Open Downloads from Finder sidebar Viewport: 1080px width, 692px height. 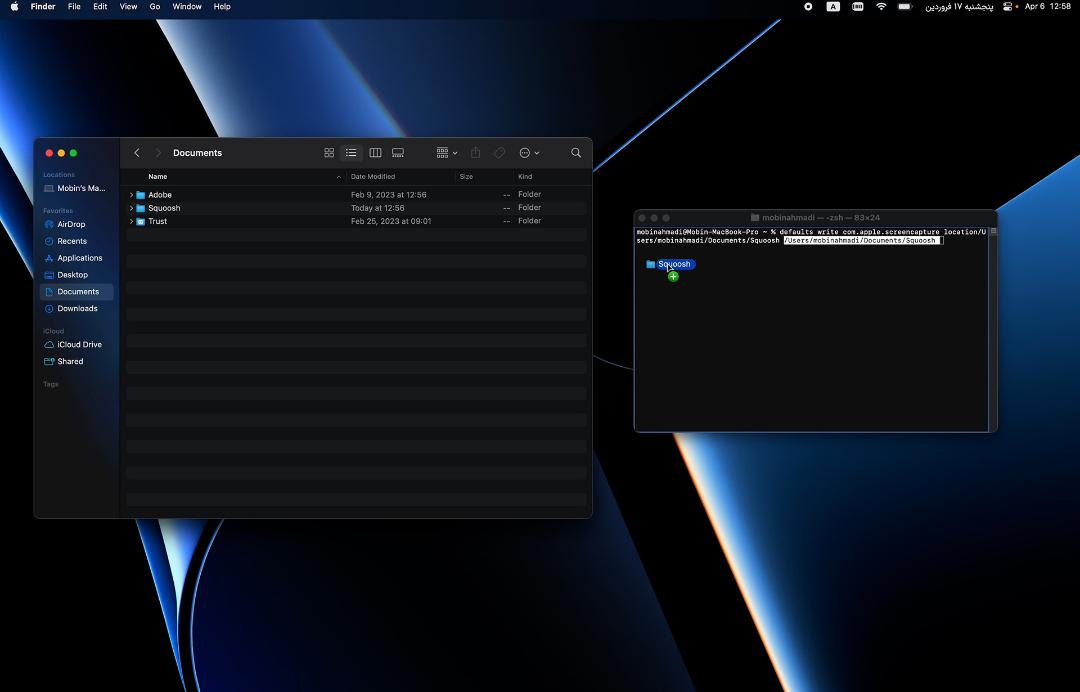point(75,308)
